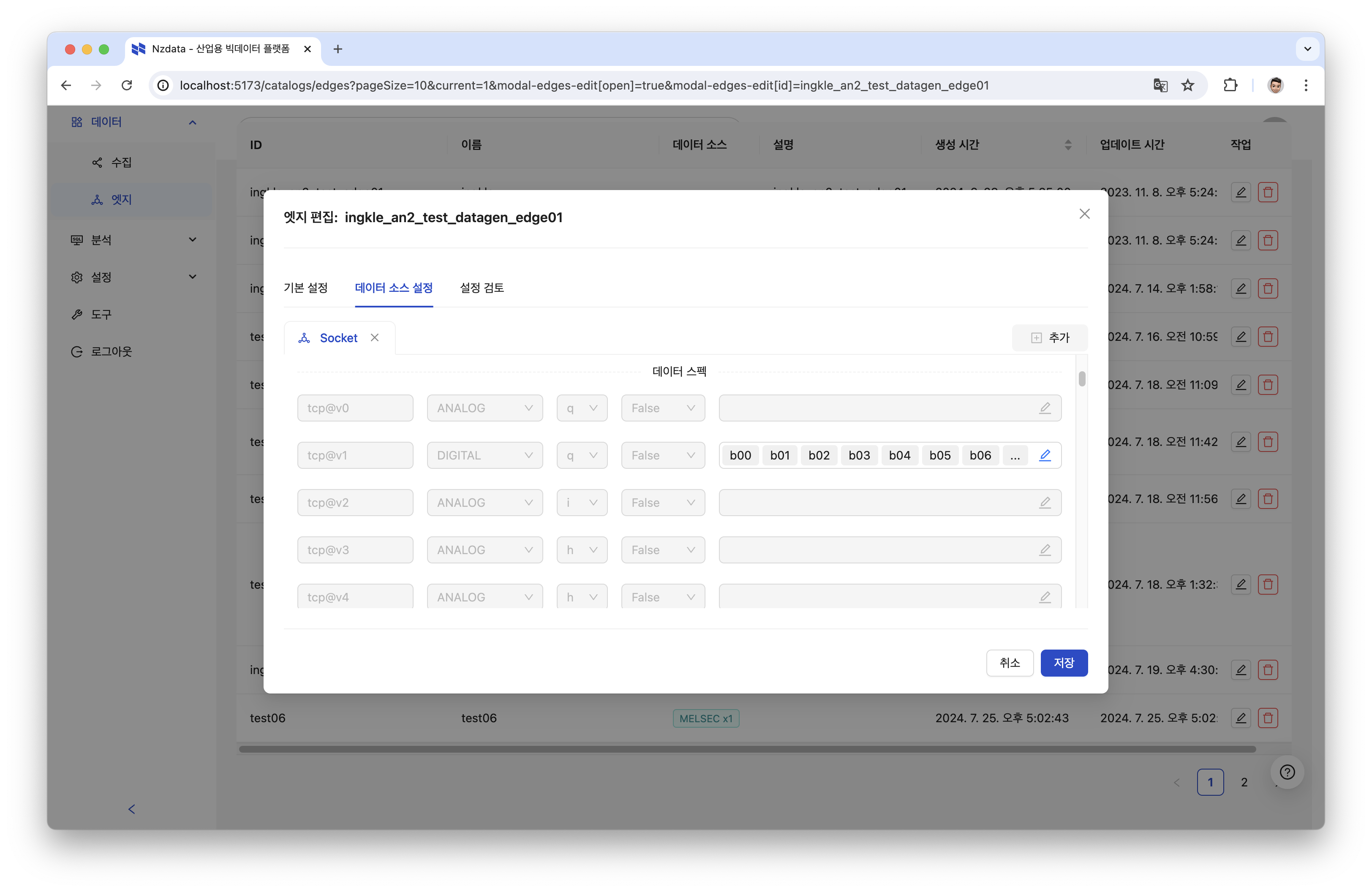Image resolution: width=1372 pixels, height=892 pixels.
Task: Click edit pencil icon for tcp@v2 row
Action: 1045,503
